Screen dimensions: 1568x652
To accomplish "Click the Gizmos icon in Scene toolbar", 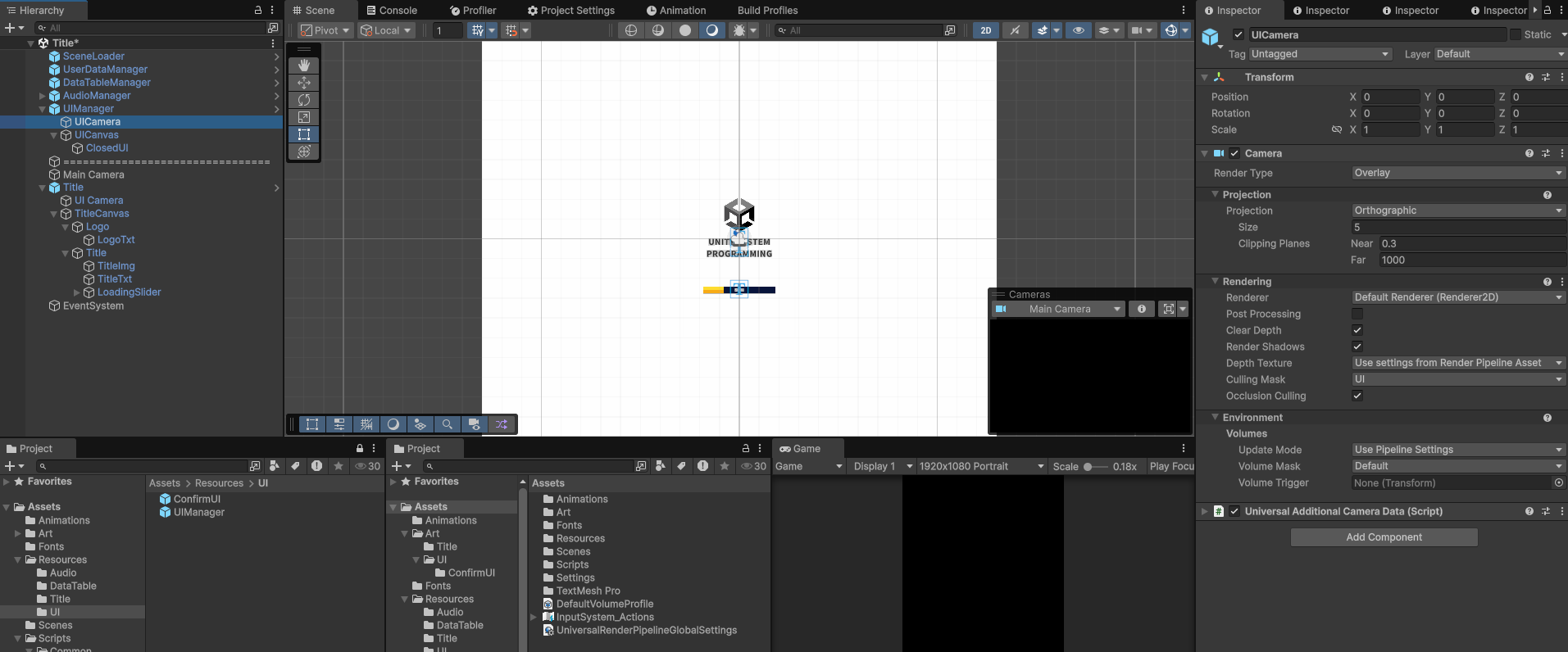I will [1171, 30].
